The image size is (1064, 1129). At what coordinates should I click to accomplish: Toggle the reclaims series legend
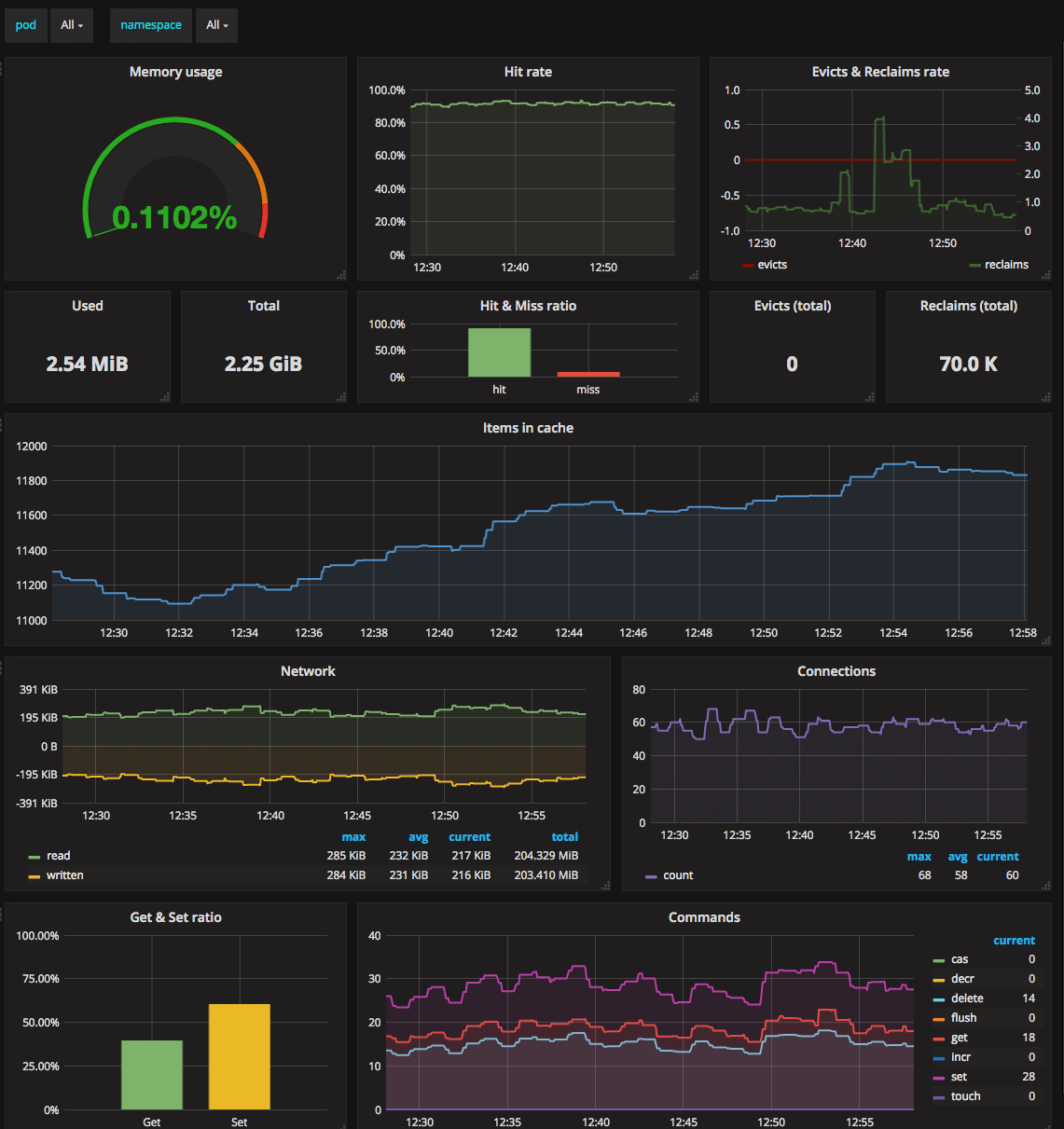click(x=999, y=265)
